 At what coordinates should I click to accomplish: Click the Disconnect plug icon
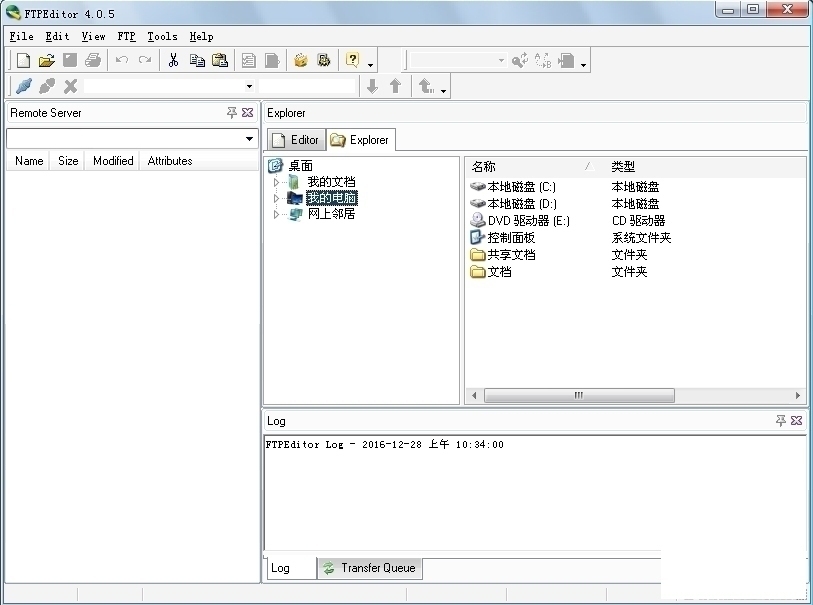click(x=47, y=86)
